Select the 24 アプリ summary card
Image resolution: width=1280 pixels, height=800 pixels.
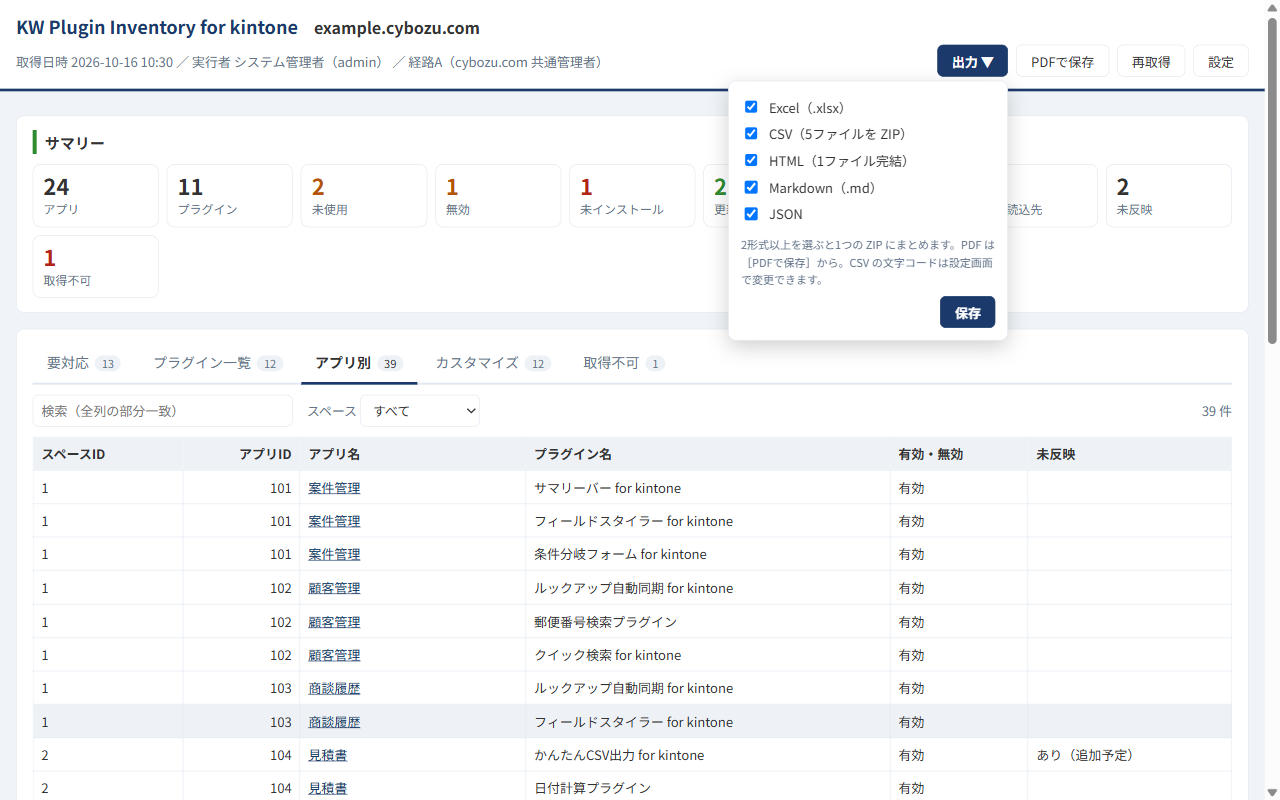(x=96, y=196)
